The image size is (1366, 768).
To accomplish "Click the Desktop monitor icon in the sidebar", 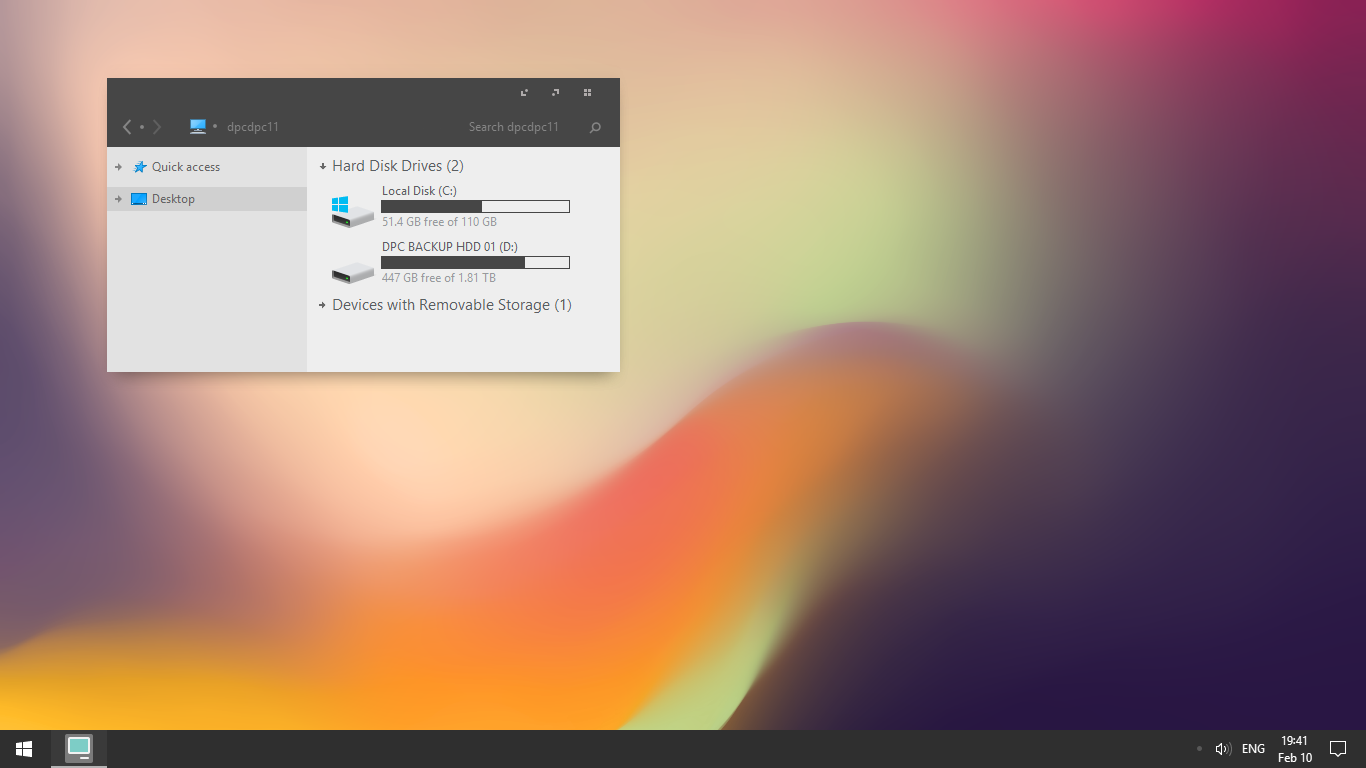I will tap(139, 198).
